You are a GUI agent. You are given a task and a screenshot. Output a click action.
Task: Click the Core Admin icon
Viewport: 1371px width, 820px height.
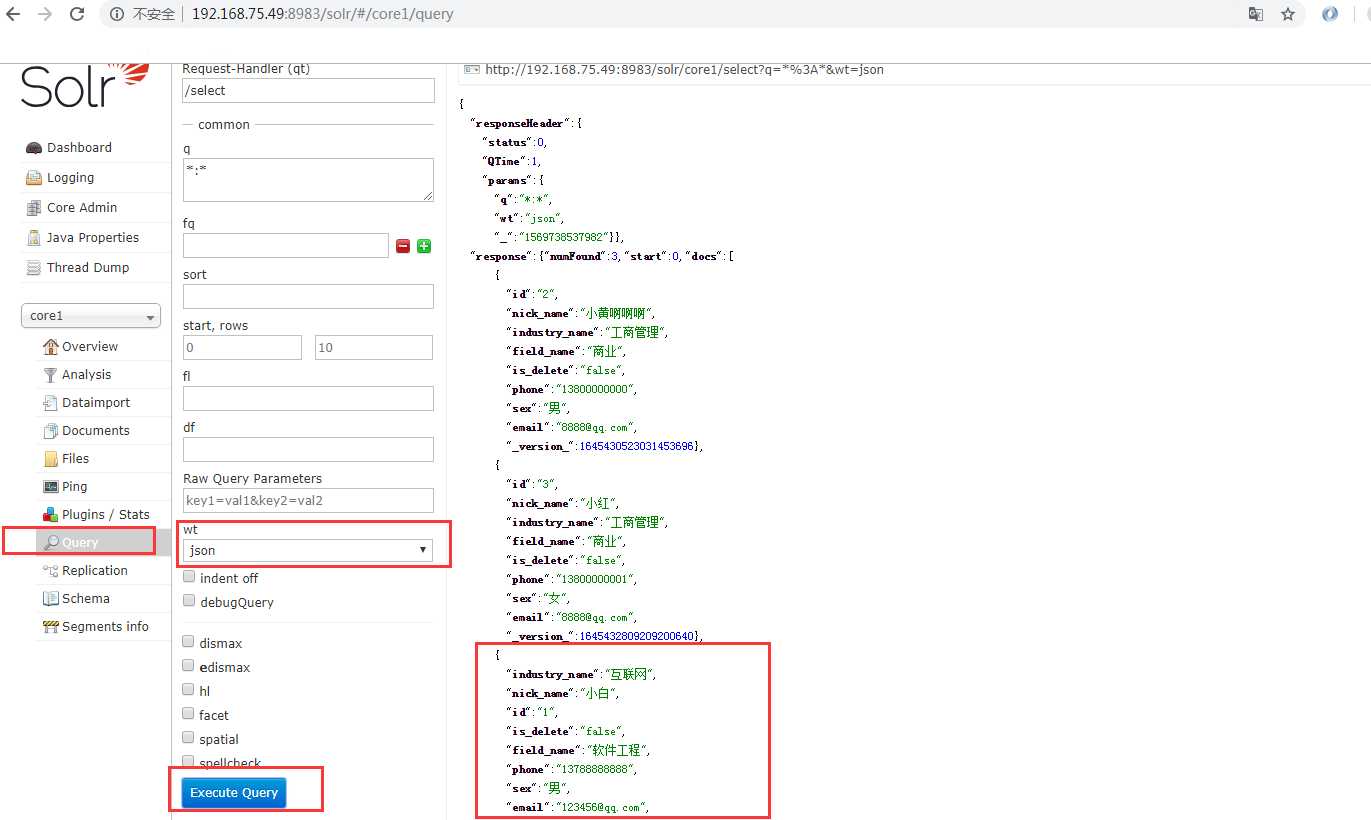(x=34, y=208)
